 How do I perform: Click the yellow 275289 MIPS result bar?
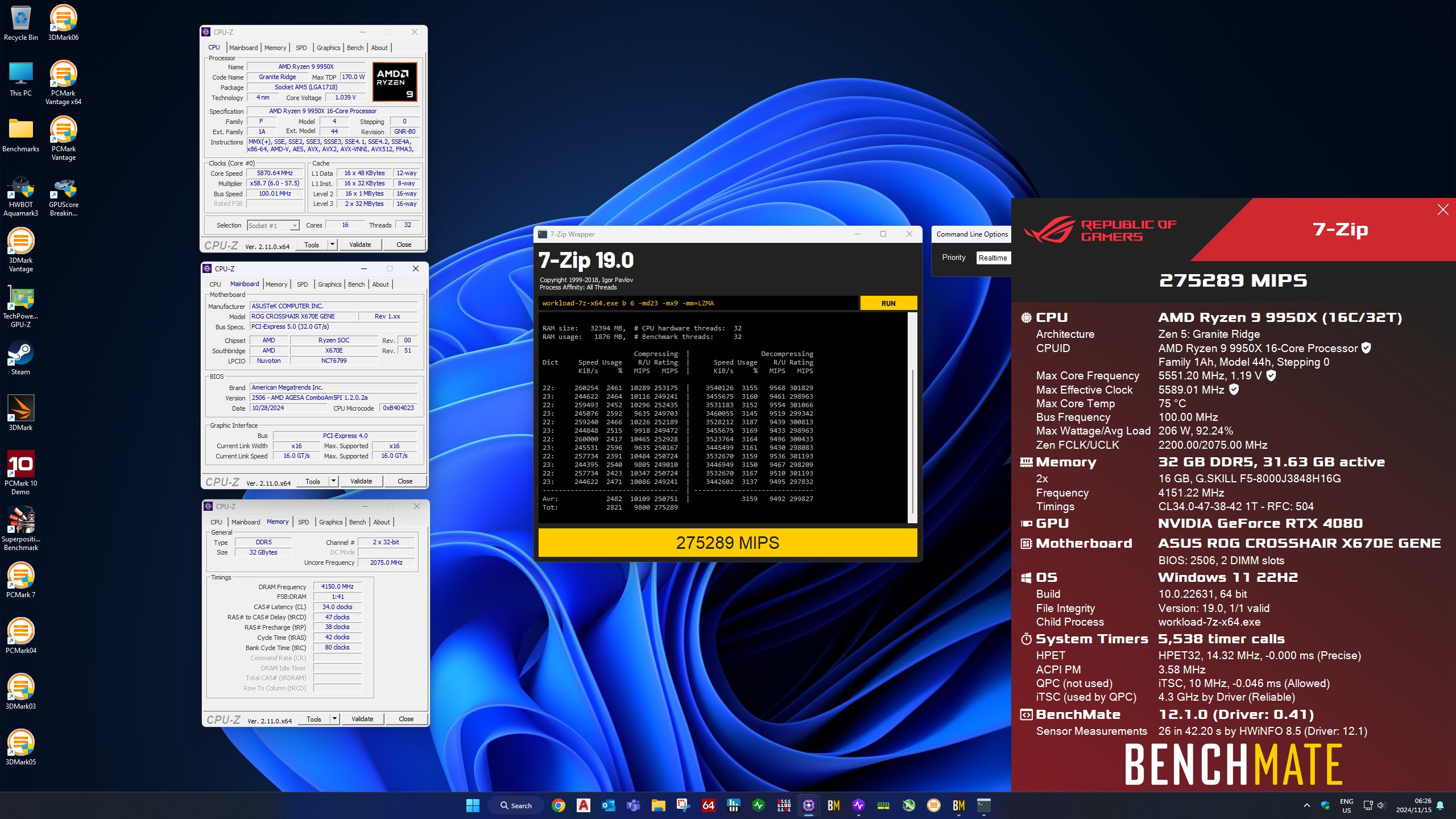pyautogui.click(x=727, y=543)
